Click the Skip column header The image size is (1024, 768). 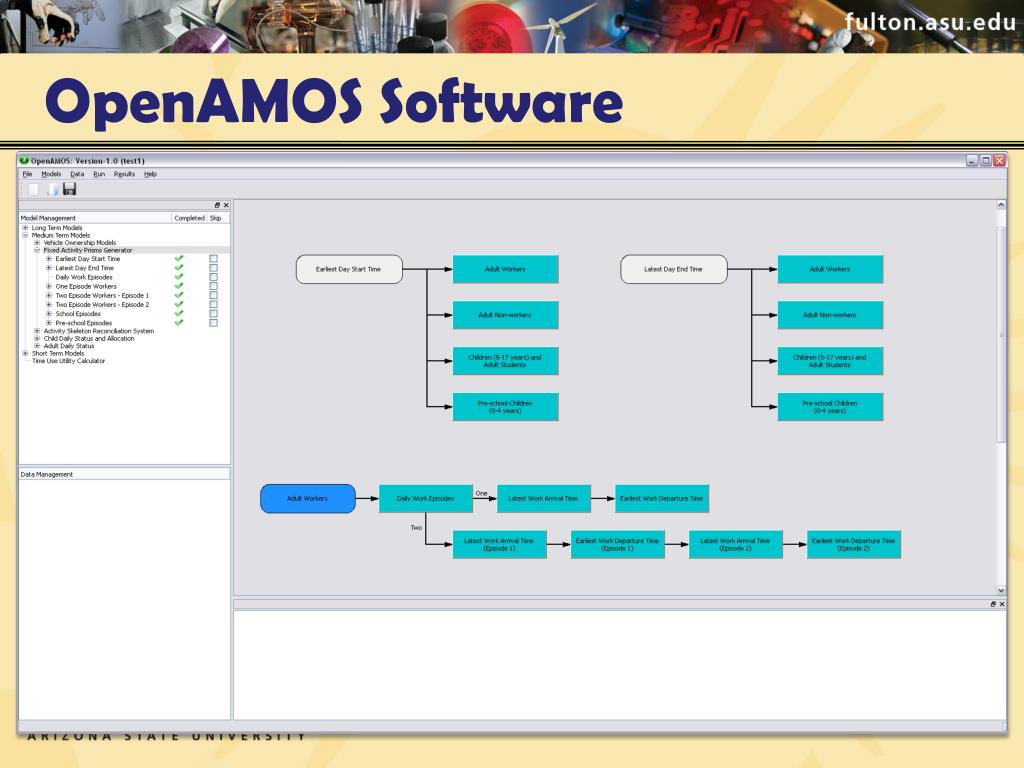pos(218,218)
